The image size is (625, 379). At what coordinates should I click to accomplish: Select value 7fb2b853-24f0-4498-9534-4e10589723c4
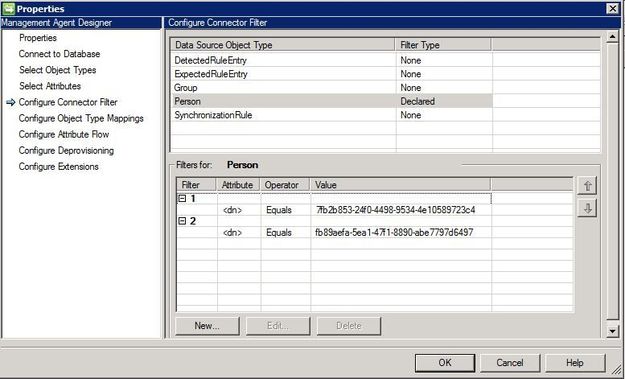click(395, 210)
